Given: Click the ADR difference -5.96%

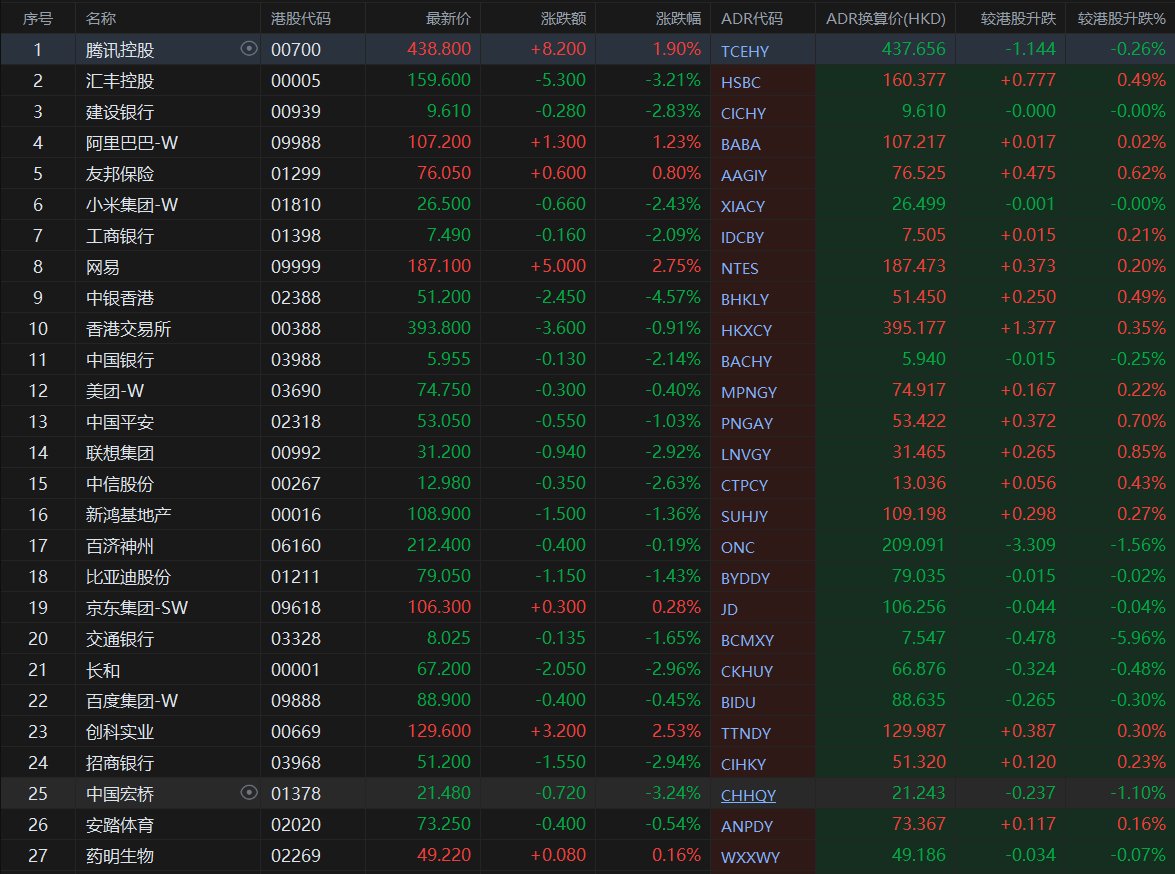Looking at the screenshot, I should (x=1138, y=638).
